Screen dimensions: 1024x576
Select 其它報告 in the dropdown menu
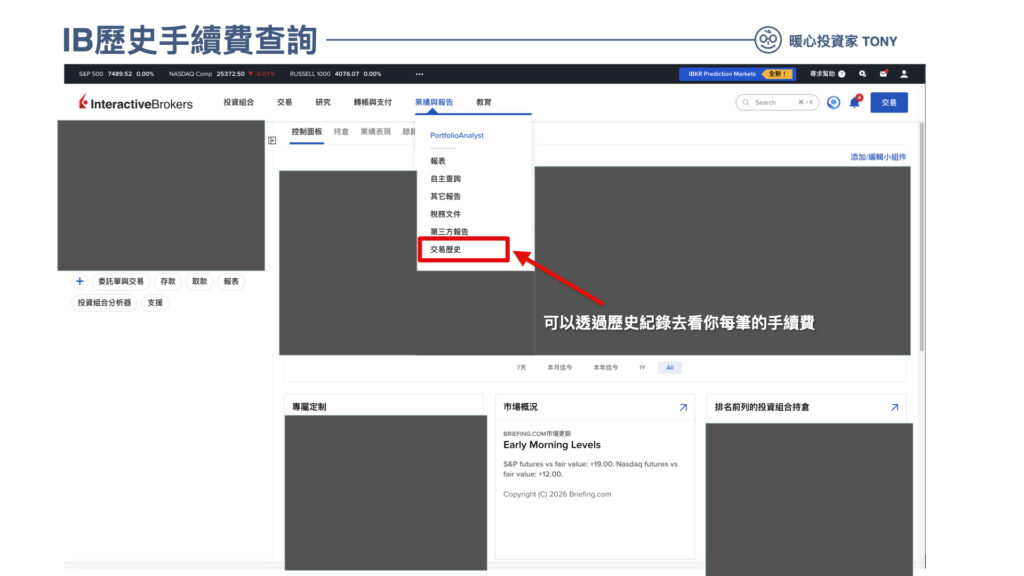[x=445, y=196]
